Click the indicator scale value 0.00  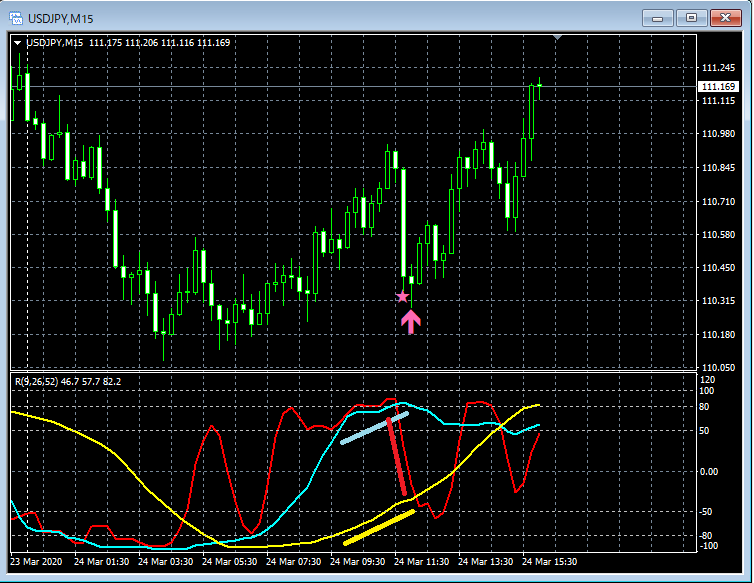(x=708, y=472)
